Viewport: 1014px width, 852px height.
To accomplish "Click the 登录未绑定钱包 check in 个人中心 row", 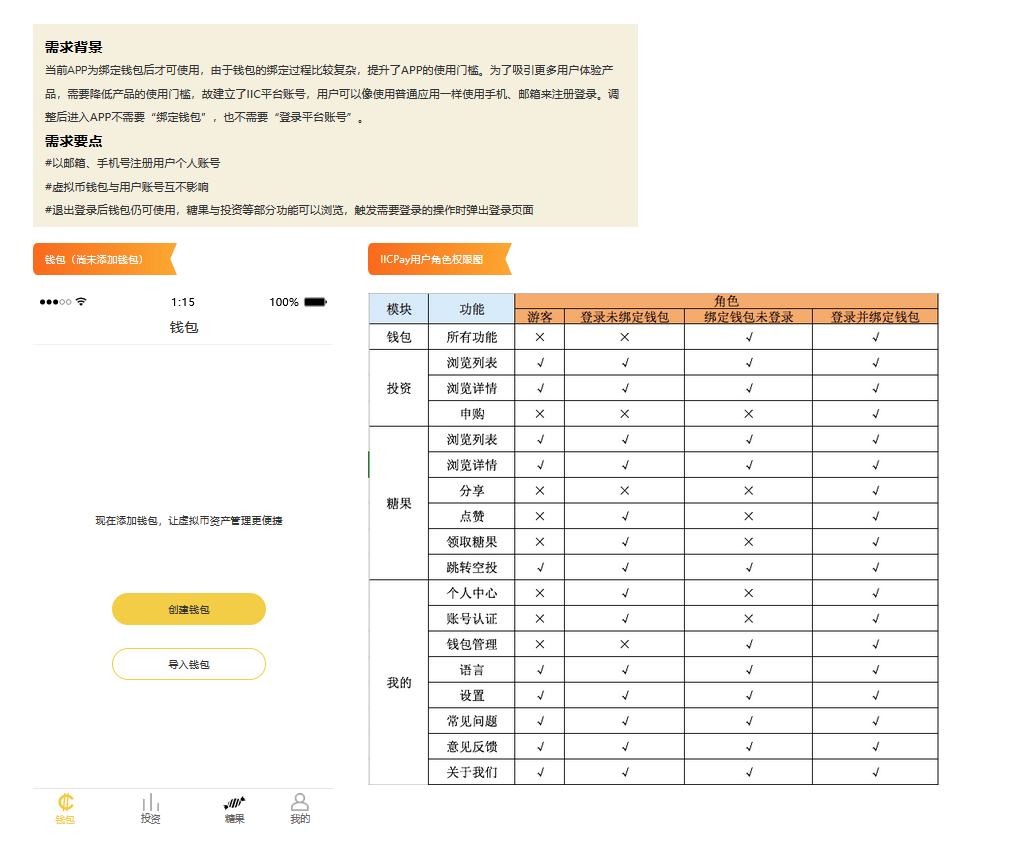I will 625,593.
